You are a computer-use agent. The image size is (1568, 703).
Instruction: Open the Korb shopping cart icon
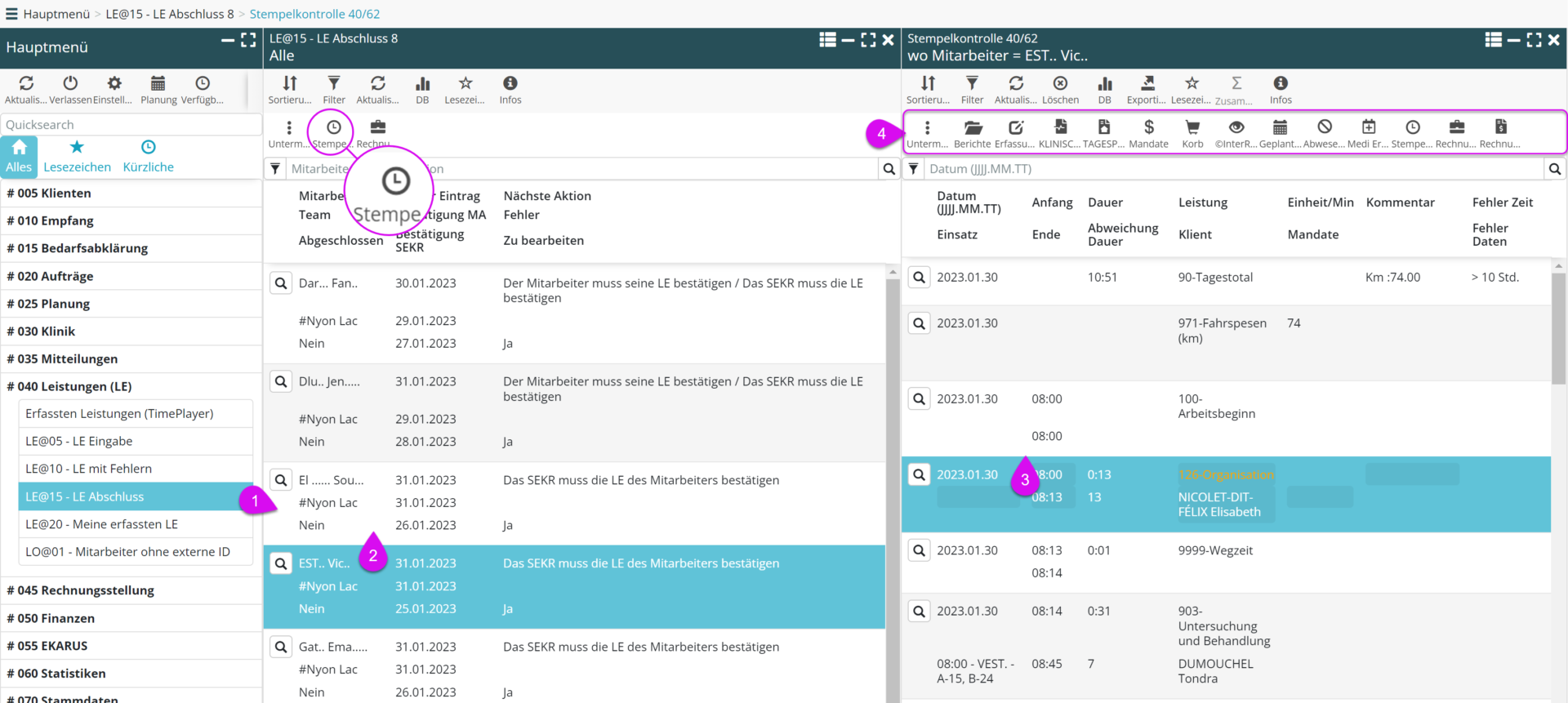click(1192, 133)
